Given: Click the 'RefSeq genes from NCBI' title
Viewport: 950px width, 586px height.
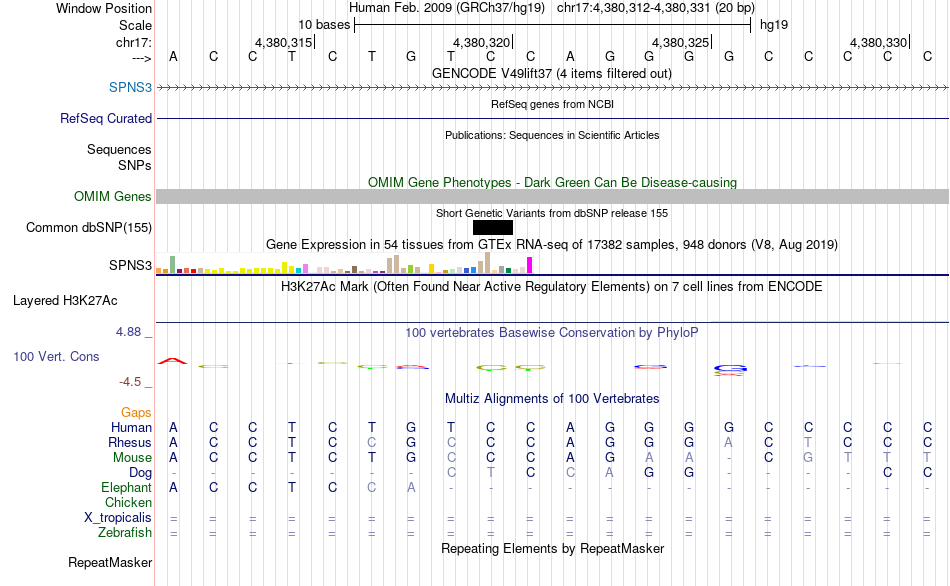Looking at the screenshot, I should pos(552,104).
